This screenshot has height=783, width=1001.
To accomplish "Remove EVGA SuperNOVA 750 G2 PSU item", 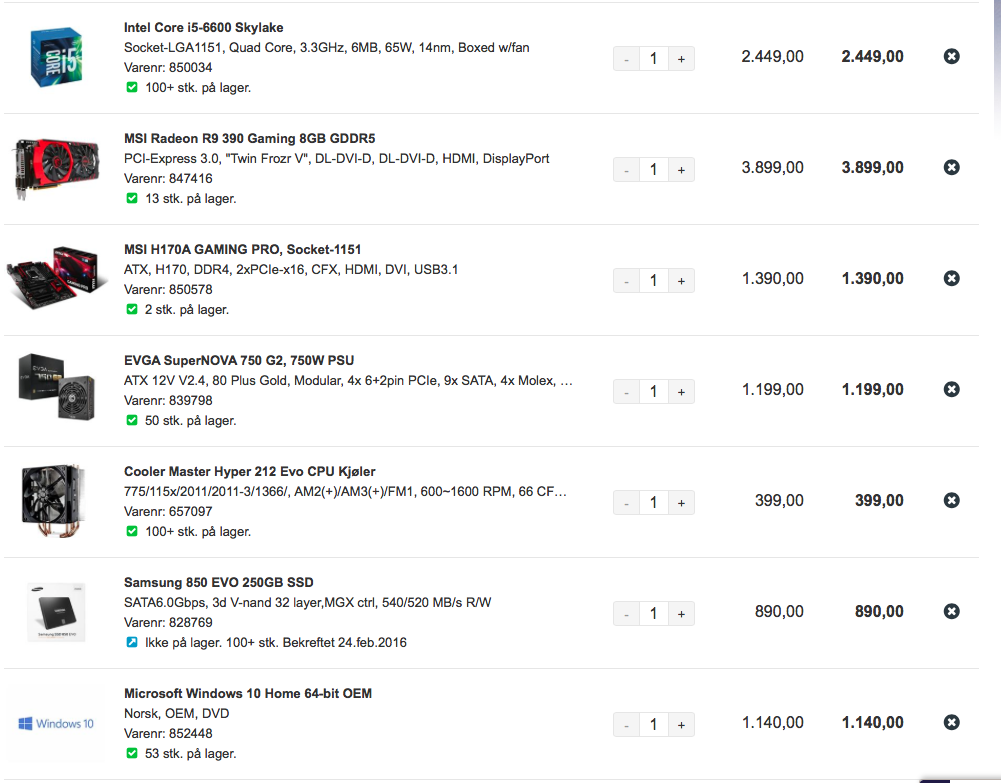I will [x=951, y=389].
